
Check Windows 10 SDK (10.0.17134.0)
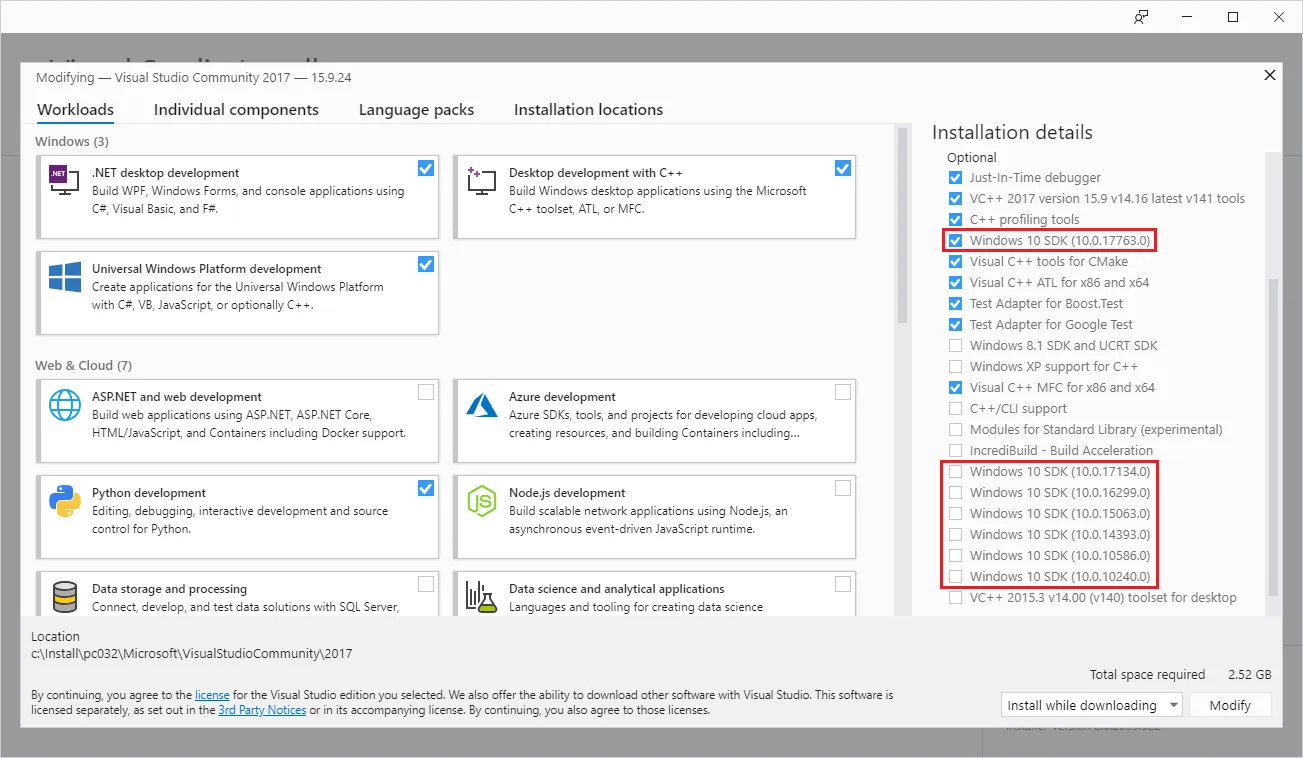[x=955, y=472]
